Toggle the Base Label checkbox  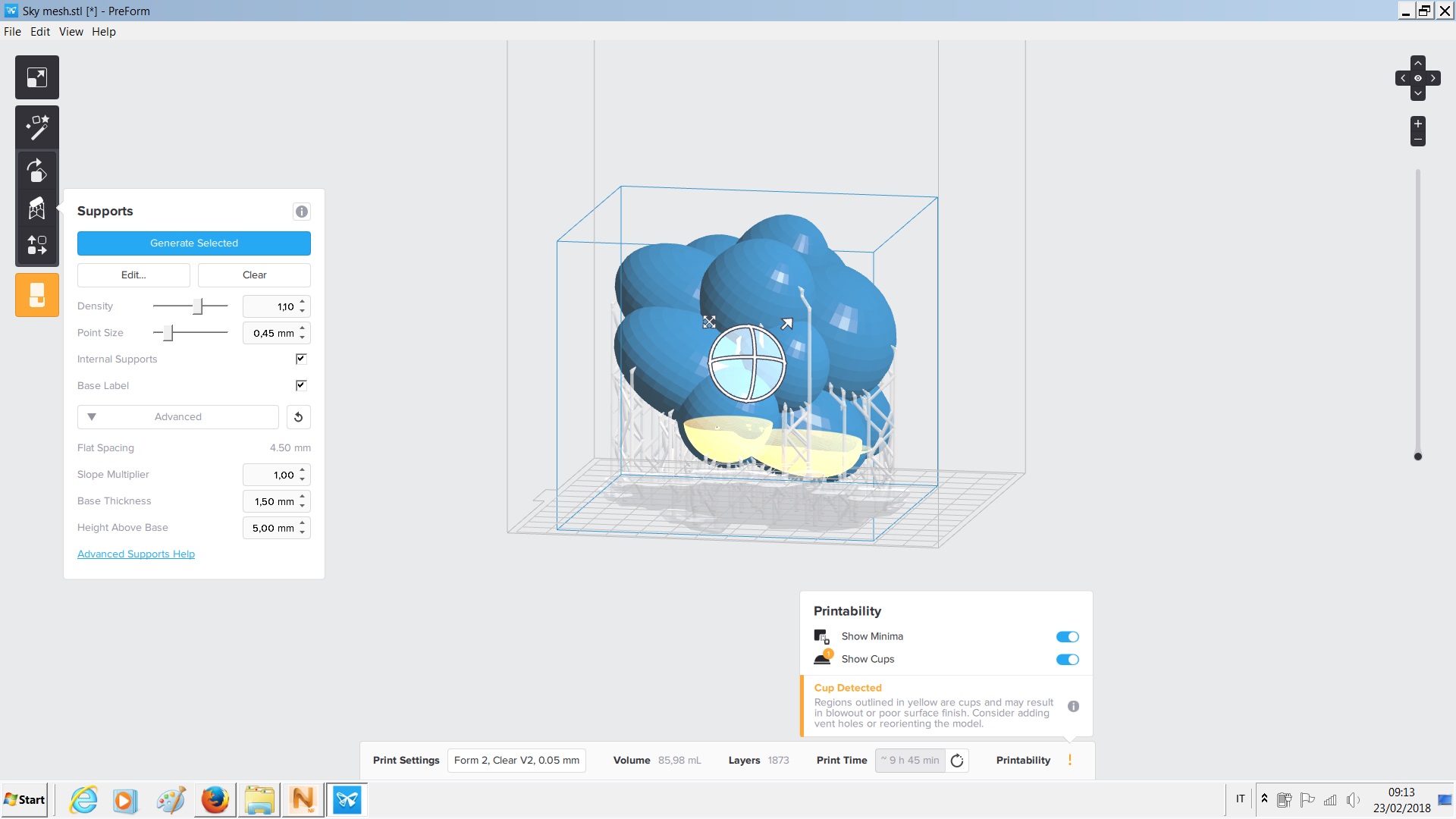[x=301, y=385]
